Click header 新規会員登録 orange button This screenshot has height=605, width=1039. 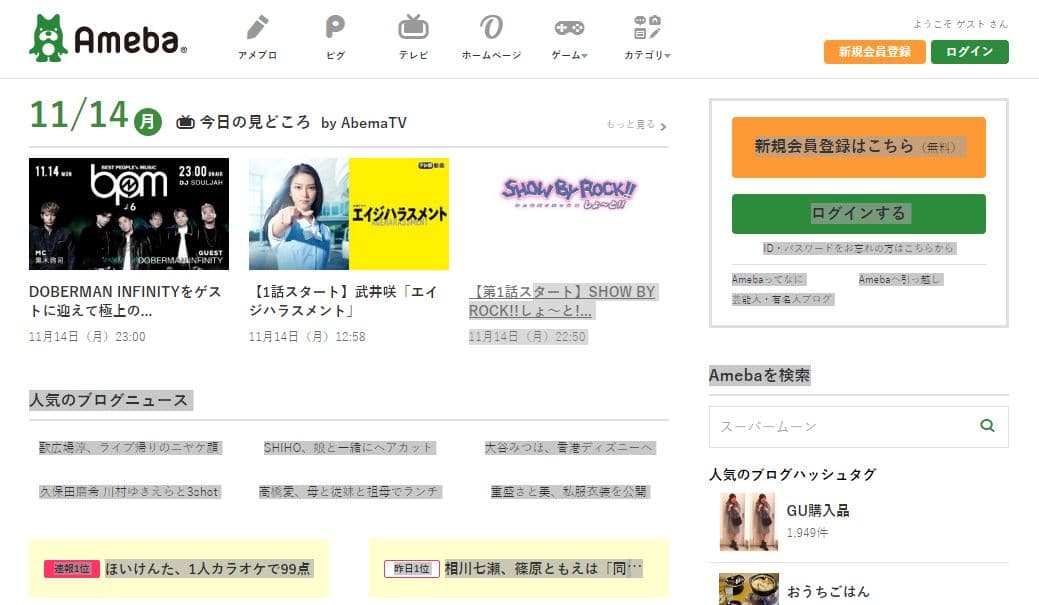coord(875,52)
